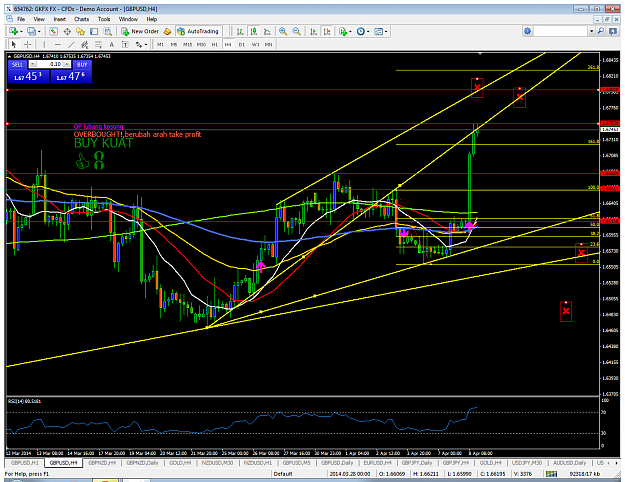This screenshot has width=625, height=482.
Task: Switch timeframe to M1
Action: pos(160,45)
